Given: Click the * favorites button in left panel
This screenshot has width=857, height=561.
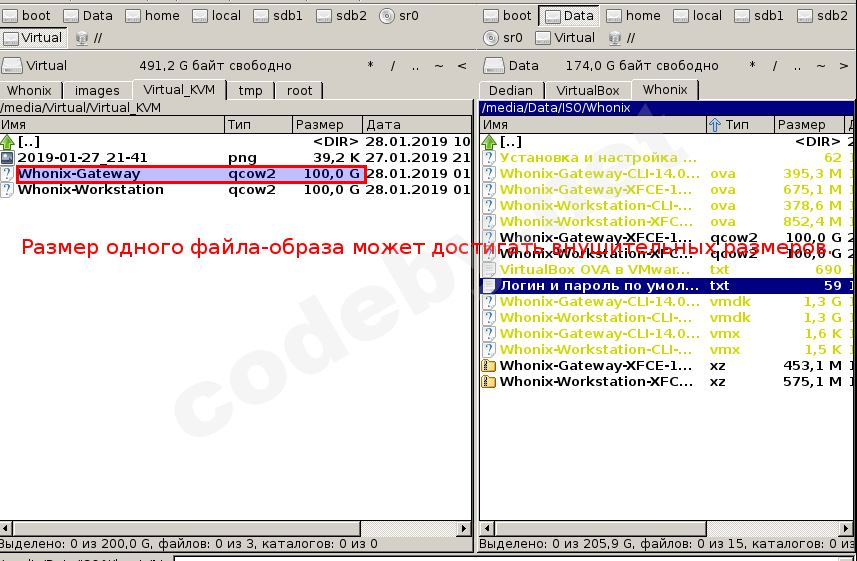Looking at the screenshot, I should tap(371, 66).
